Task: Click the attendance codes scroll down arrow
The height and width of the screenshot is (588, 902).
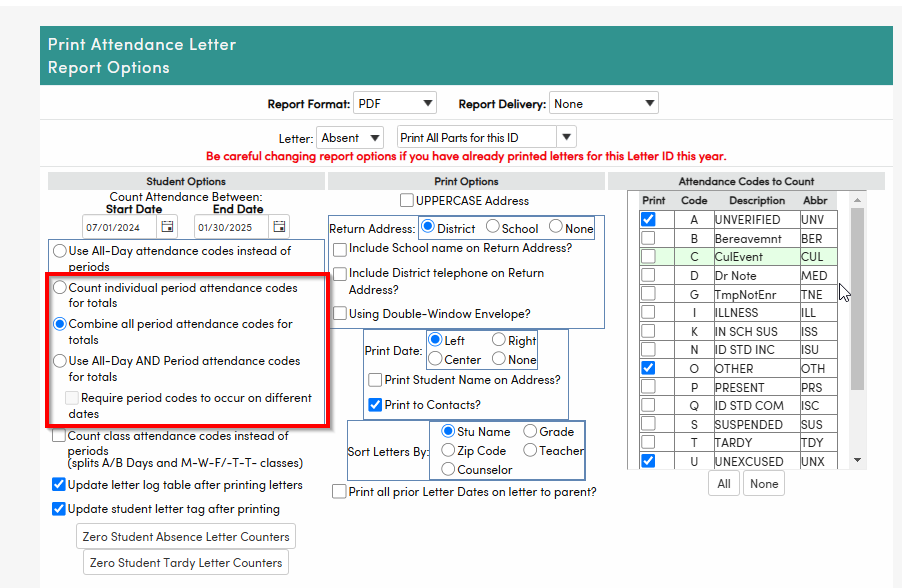Action: pyautogui.click(x=857, y=460)
